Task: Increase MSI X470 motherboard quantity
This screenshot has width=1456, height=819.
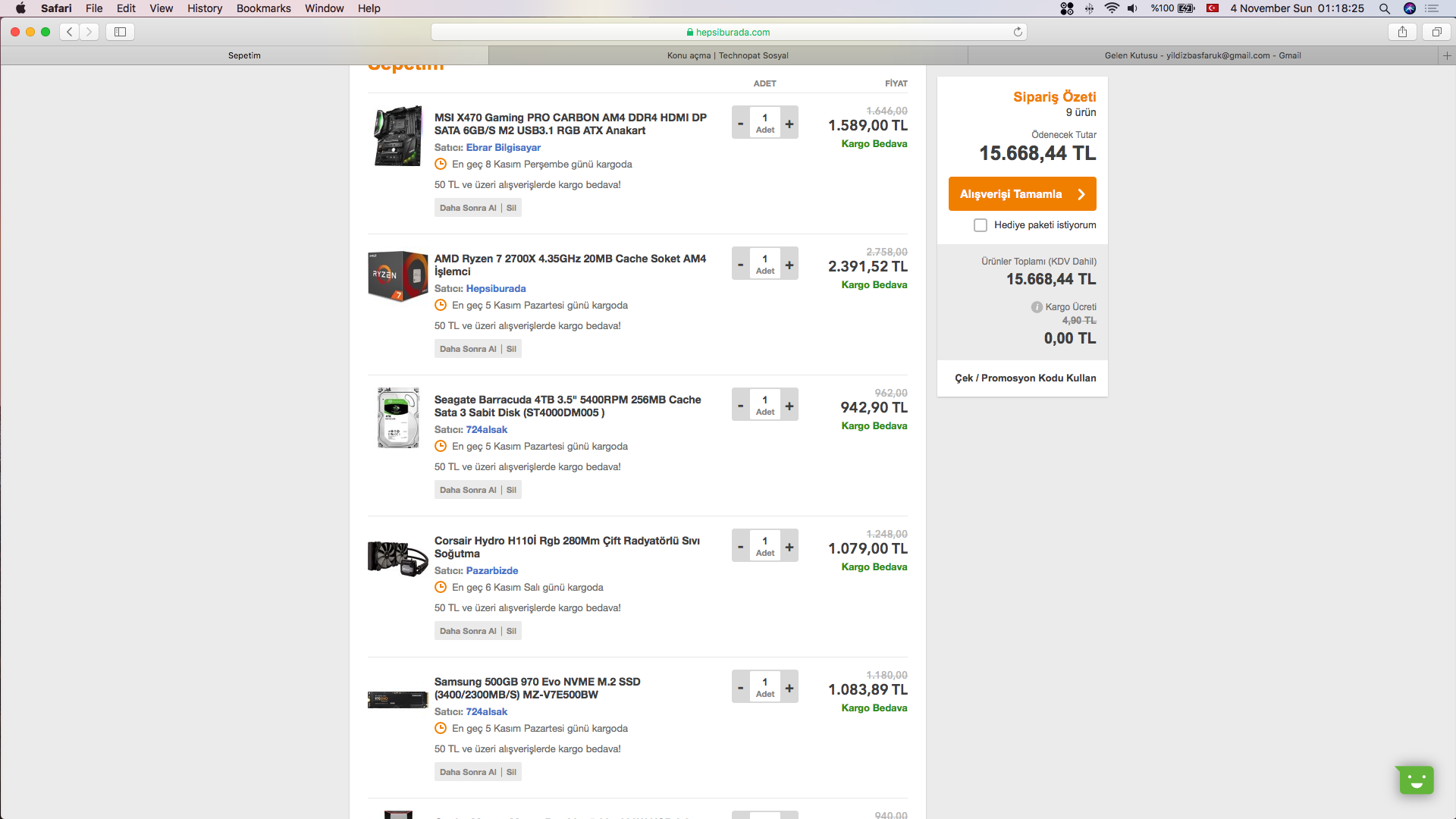Action: coord(789,123)
